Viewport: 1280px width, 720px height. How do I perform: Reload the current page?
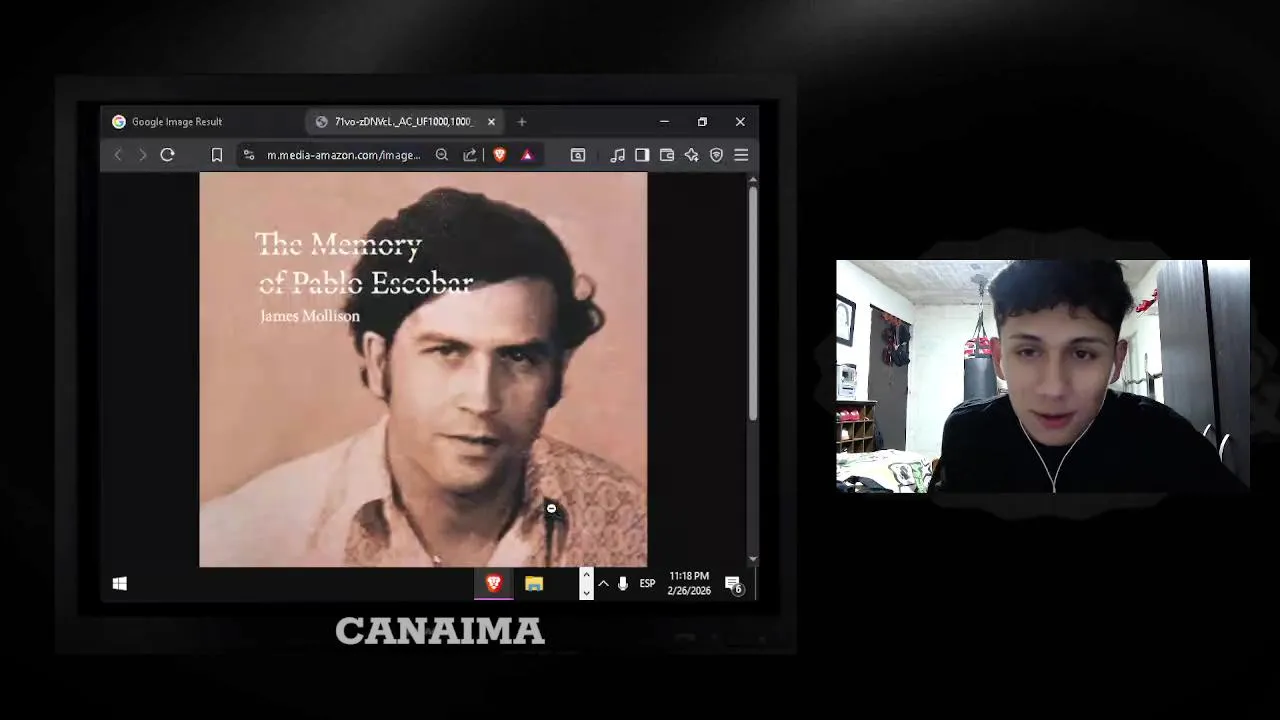(167, 155)
